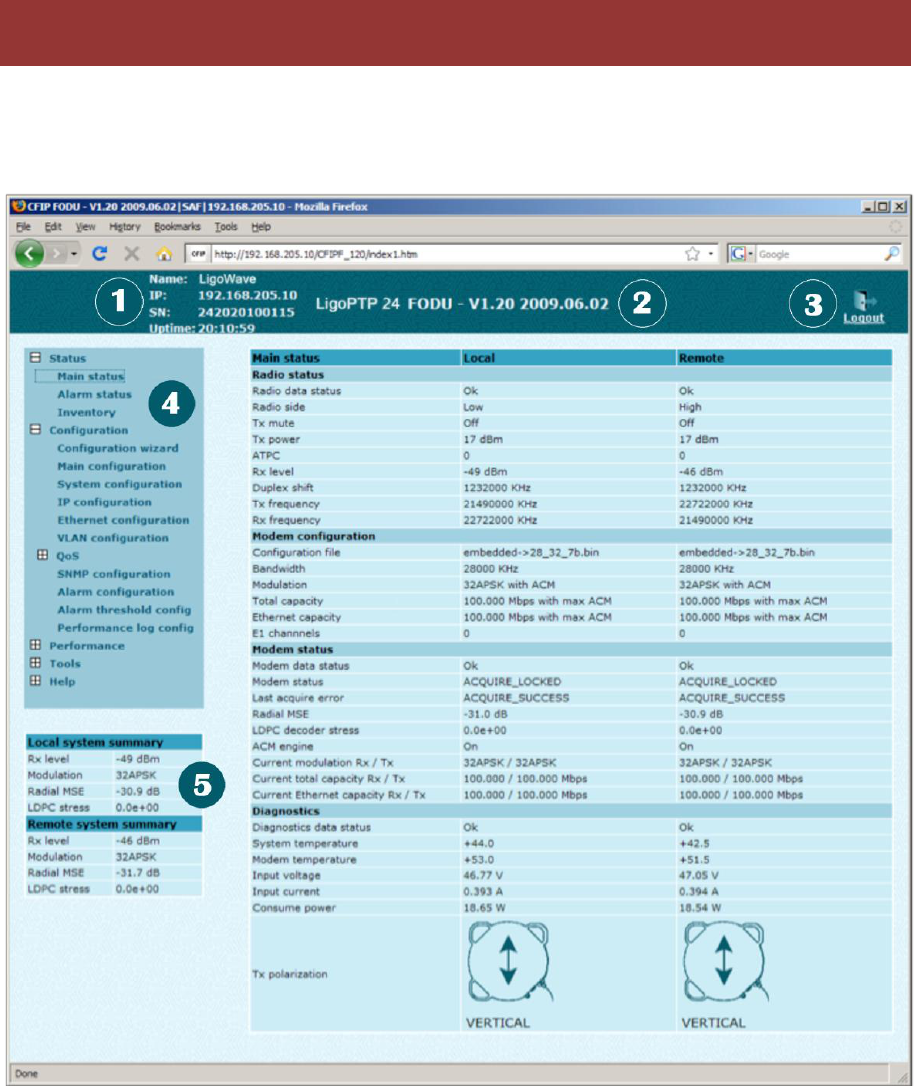Click the Local Tx frequency 21490000 KHz value
Viewport: 914px width, 1086px height.
coord(500,504)
